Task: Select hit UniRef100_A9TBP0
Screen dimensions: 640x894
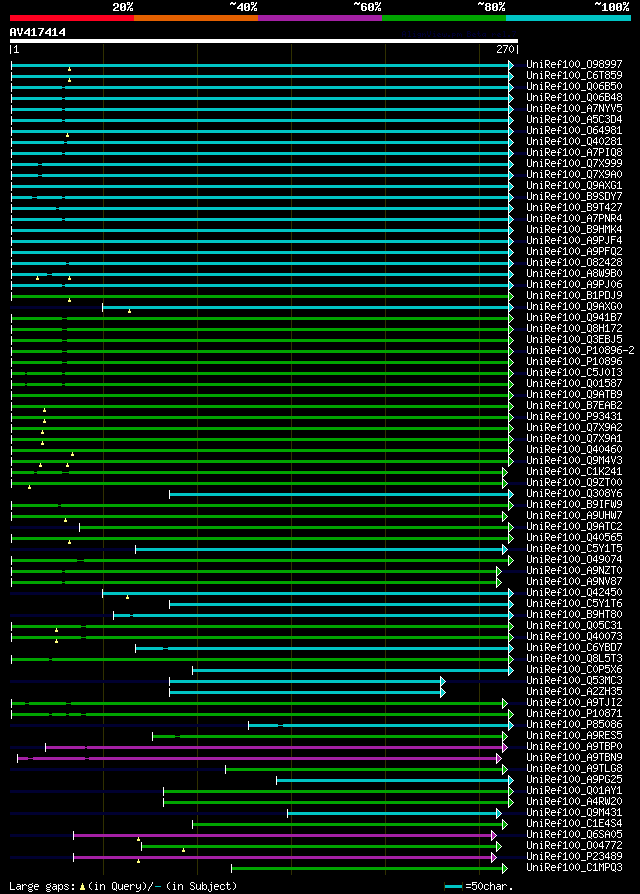Action: pos(574,746)
